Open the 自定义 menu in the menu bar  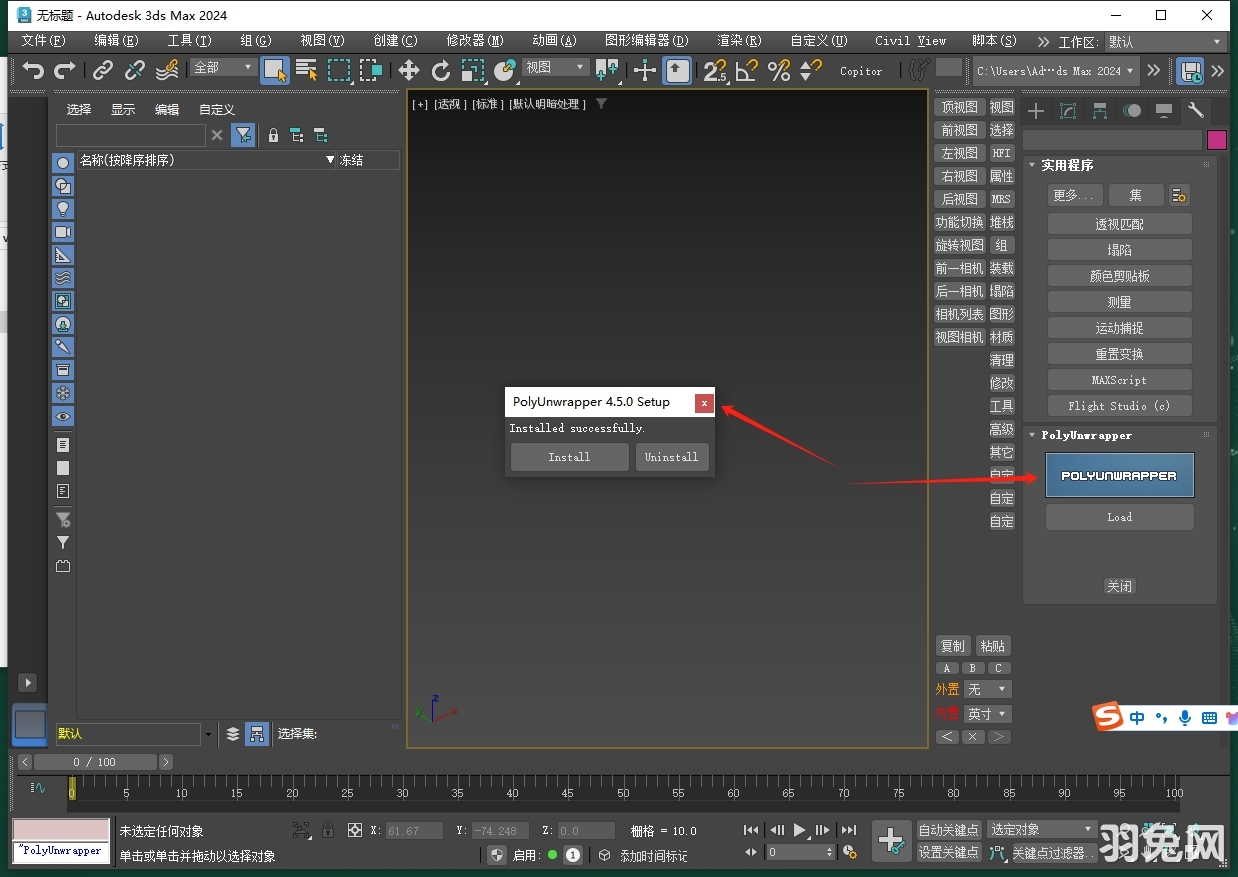pos(818,41)
